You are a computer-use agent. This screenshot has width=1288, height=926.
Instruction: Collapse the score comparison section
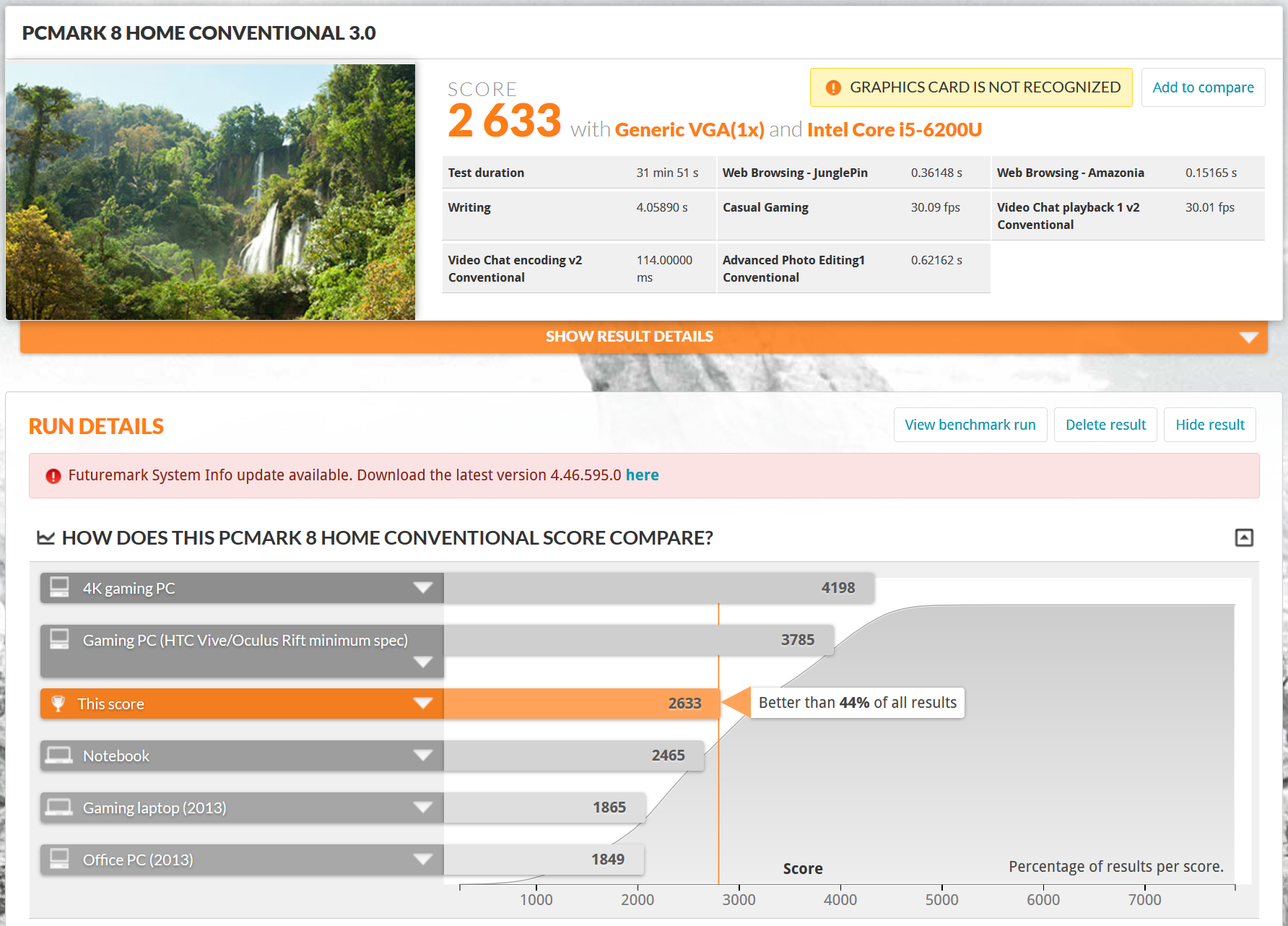point(1243,537)
